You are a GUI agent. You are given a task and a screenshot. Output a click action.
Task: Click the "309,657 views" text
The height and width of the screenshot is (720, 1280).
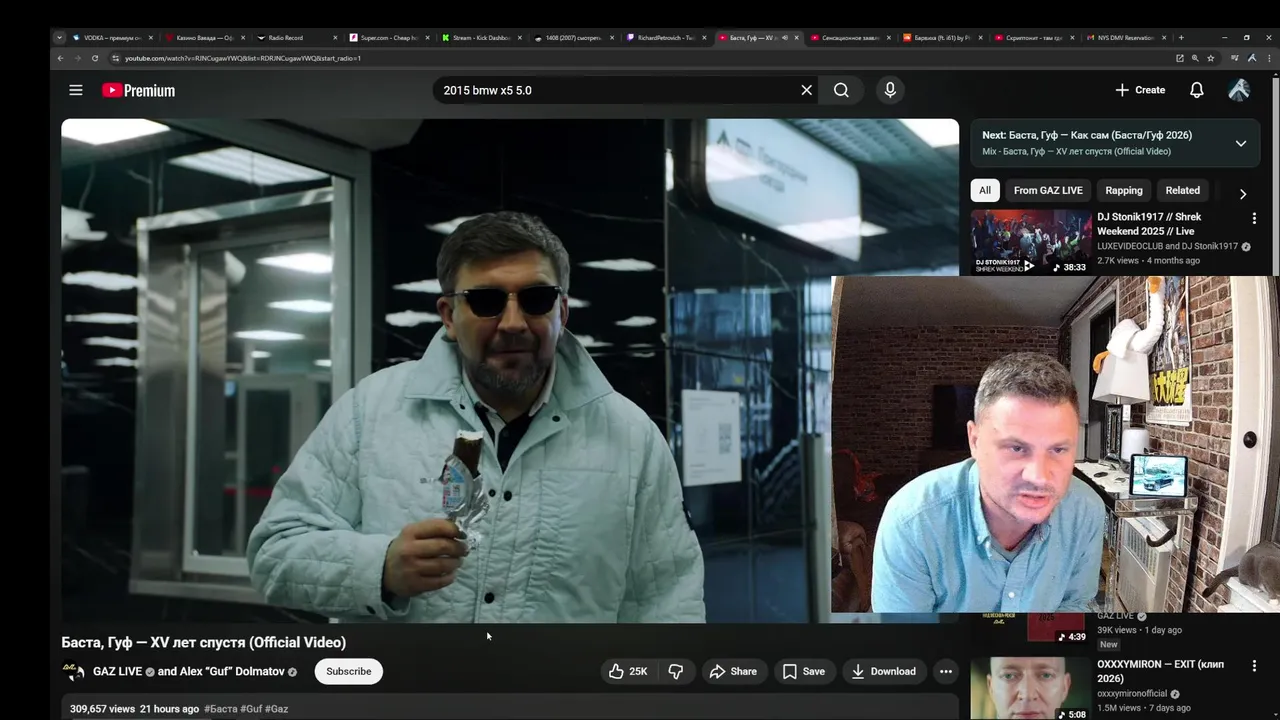click(102, 709)
